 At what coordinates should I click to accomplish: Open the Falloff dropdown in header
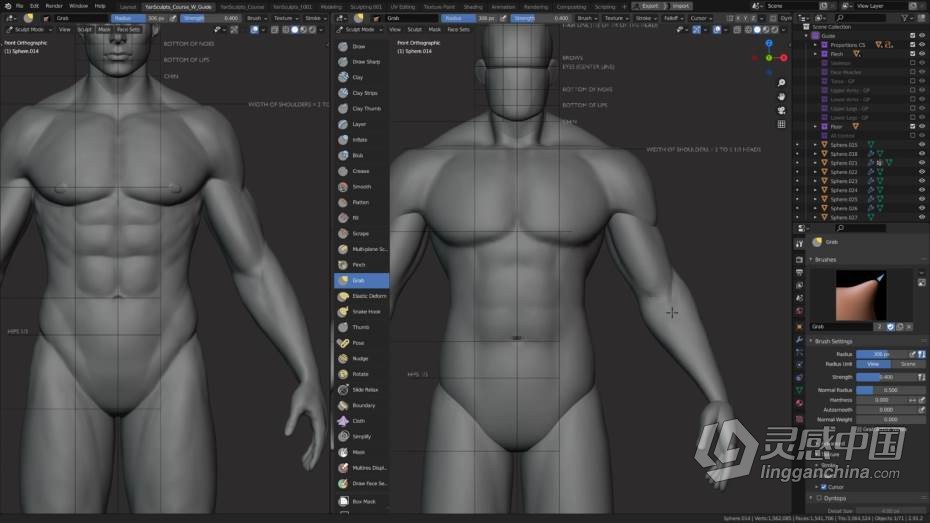(673, 18)
